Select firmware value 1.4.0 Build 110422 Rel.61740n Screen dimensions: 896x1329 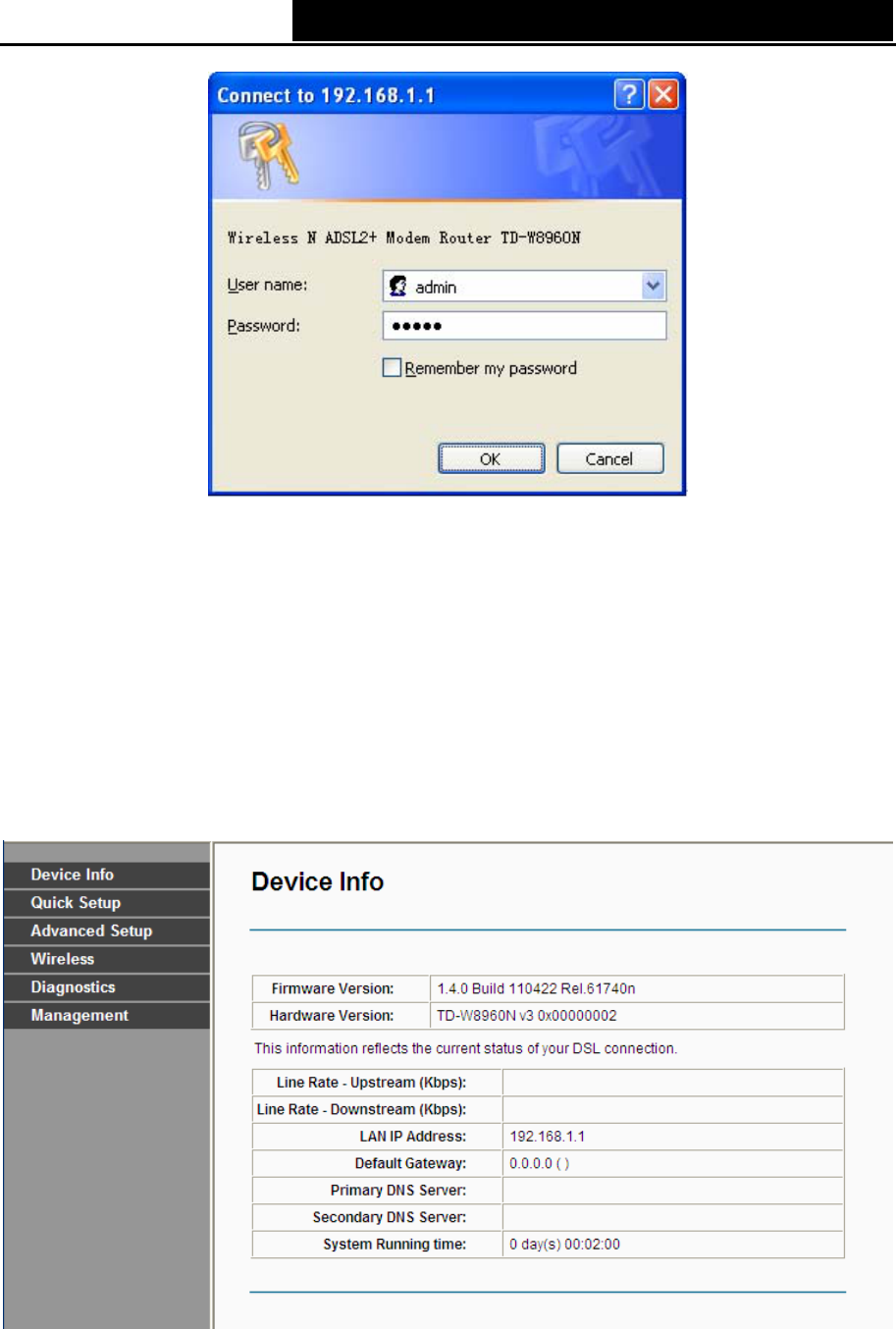pyautogui.click(x=536, y=988)
